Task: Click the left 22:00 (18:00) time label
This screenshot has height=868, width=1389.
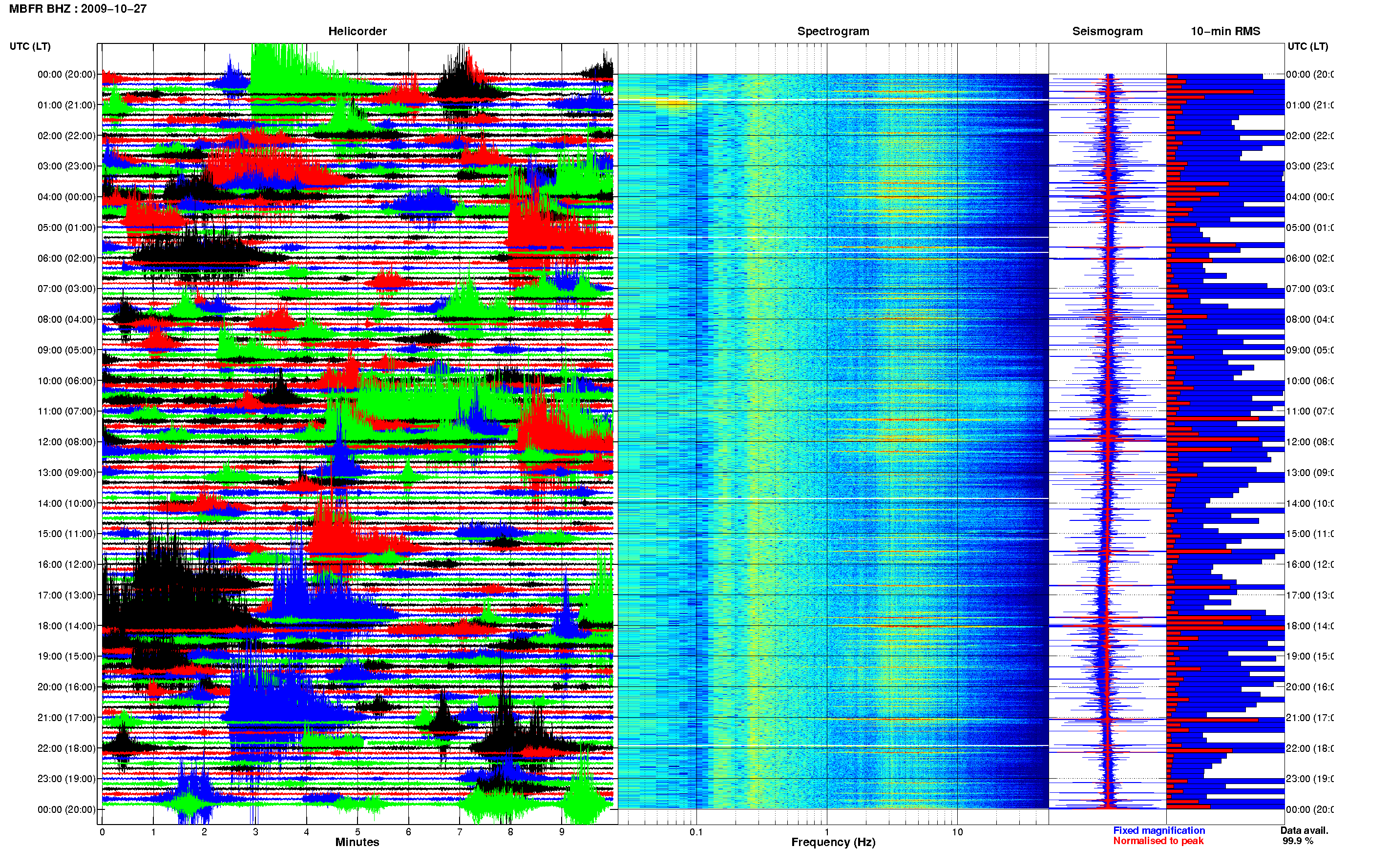Action: 66,748
